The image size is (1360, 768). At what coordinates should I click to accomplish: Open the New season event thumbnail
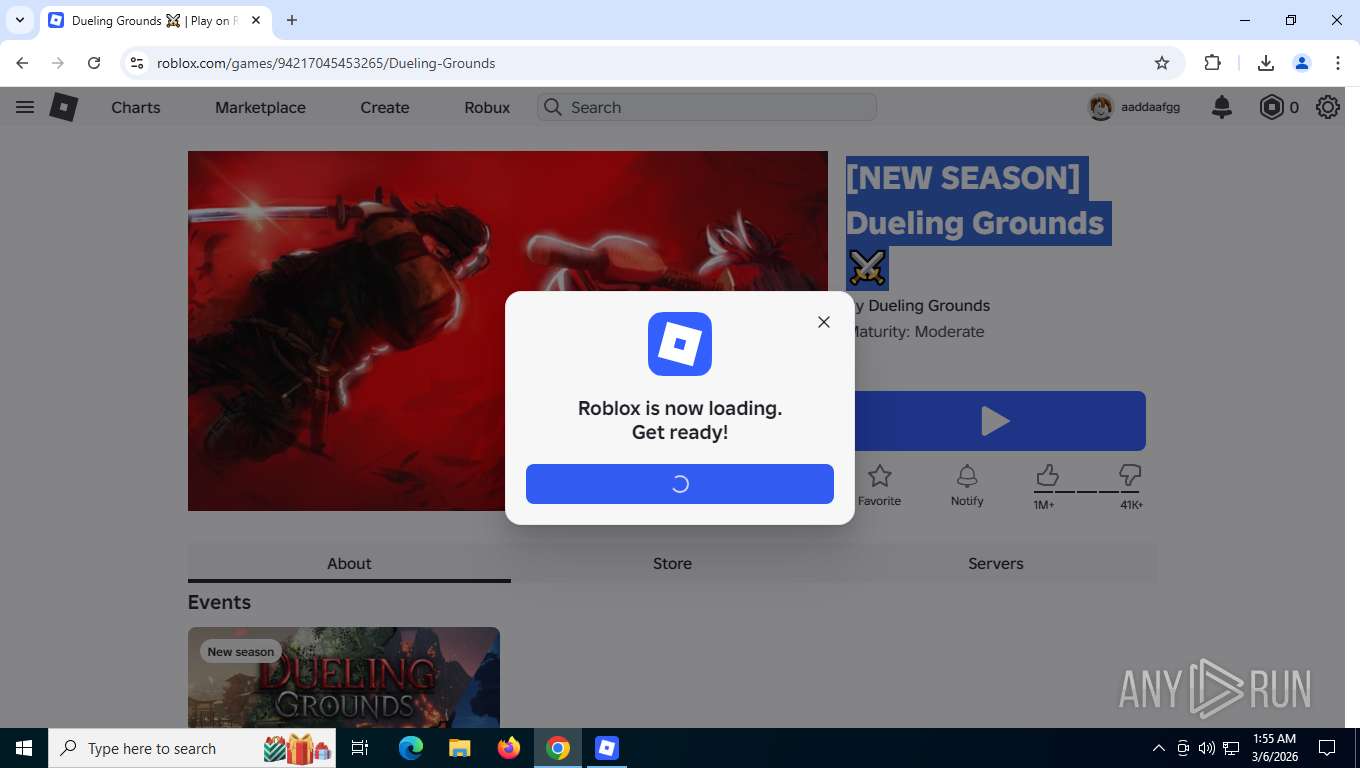[x=344, y=677]
